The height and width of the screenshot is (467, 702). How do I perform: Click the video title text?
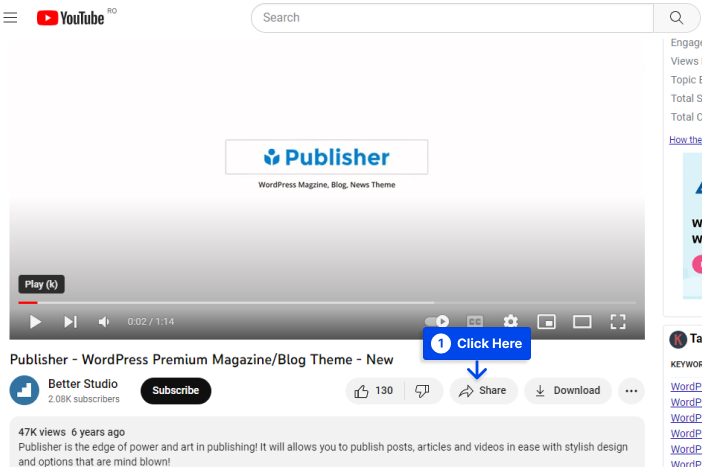[201, 360]
